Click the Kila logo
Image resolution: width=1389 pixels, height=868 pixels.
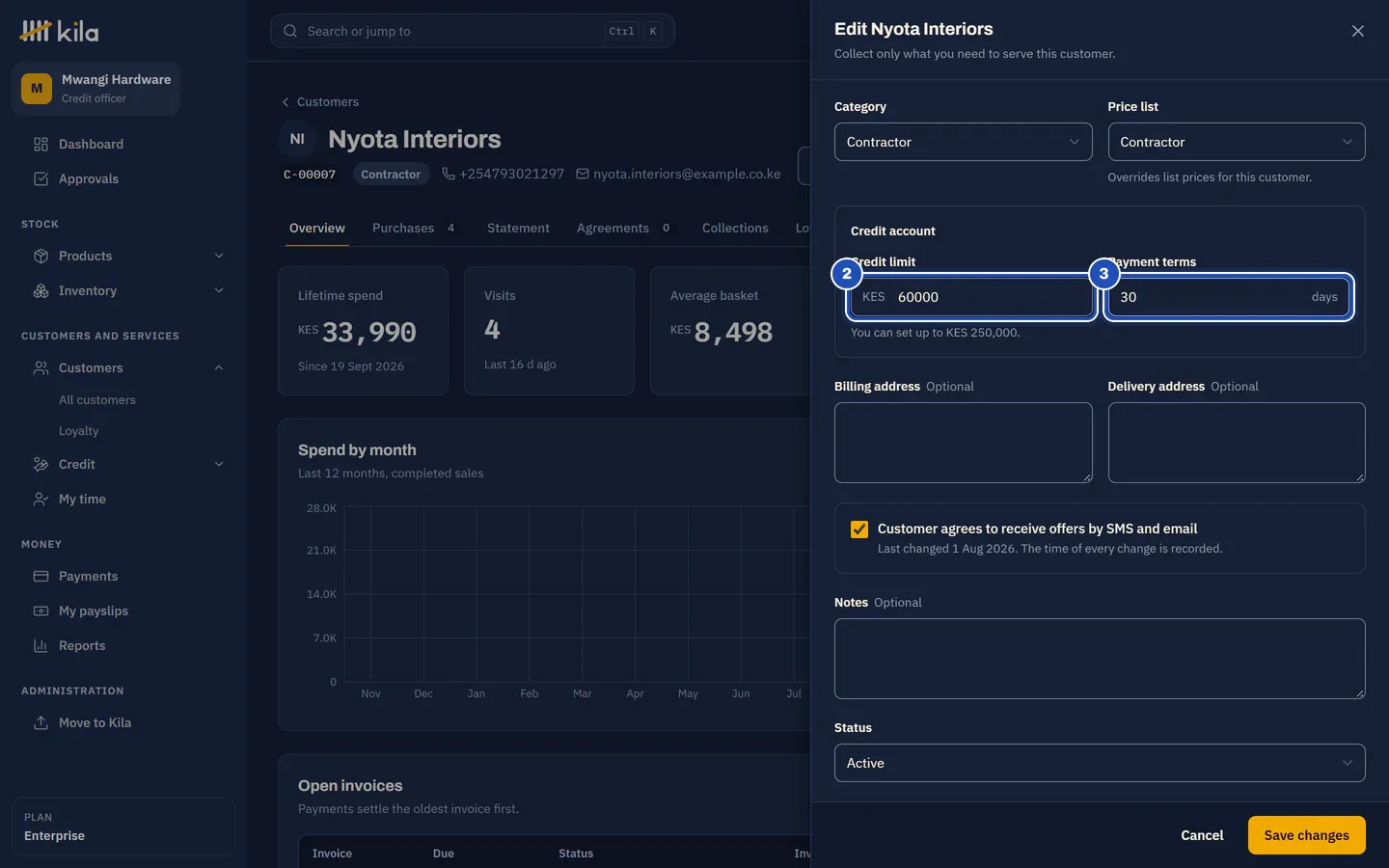tap(59, 32)
